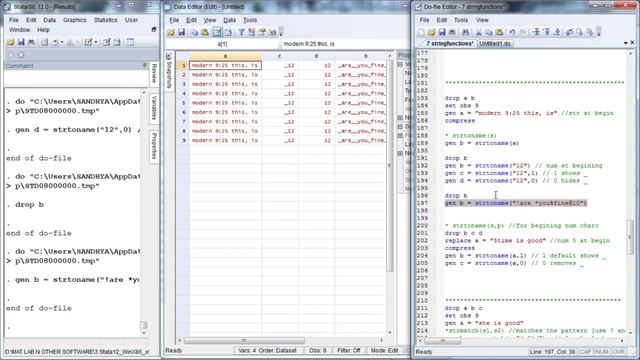Print icon in Stata main toolbar
Screen dimensions: 640x360
31,42
